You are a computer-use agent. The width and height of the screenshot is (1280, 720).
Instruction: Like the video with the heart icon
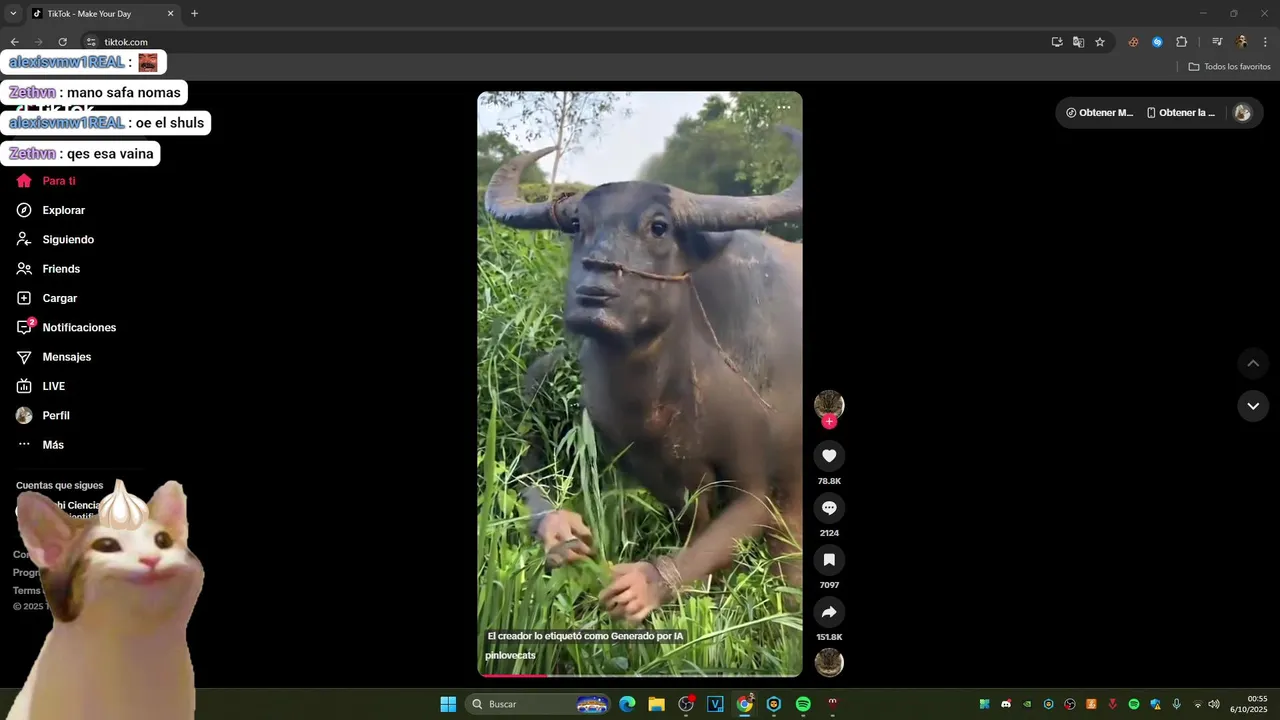[829, 456]
